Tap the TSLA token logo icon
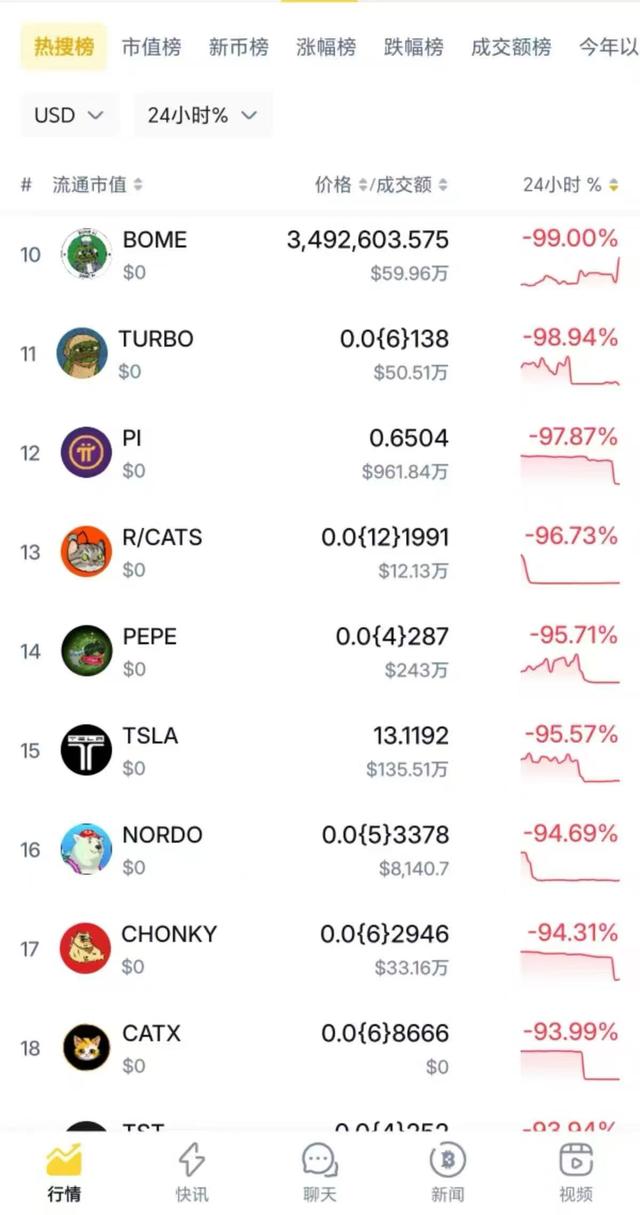 85,750
